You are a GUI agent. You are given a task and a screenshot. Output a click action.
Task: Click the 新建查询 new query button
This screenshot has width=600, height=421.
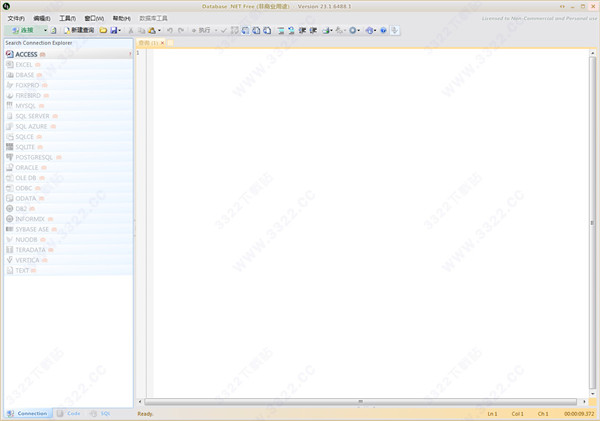[x=79, y=30]
